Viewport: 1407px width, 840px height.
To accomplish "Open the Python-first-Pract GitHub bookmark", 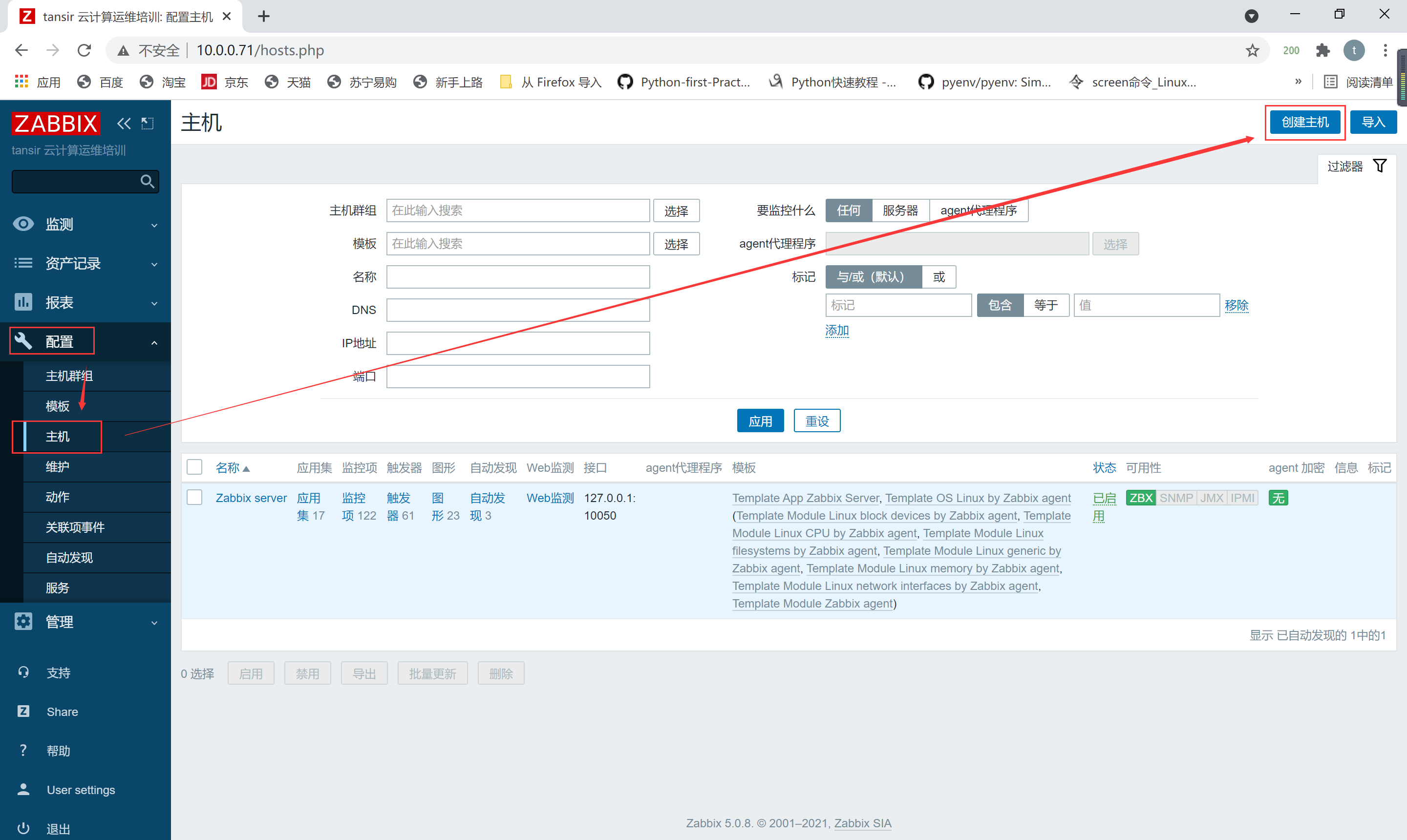I will click(683, 82).
